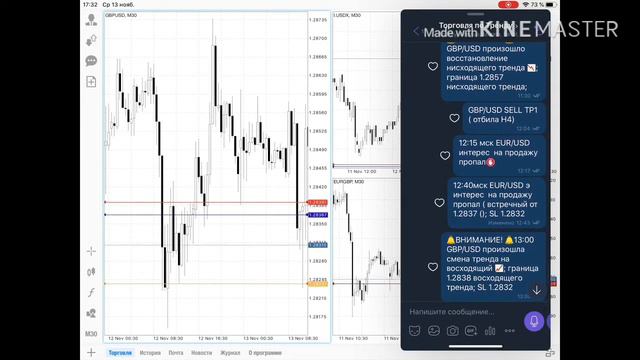Open the 'GBP/USD SELL TP1 ( отбила H4)' message
Screen dimensions: 640x360
click(504, 118)
